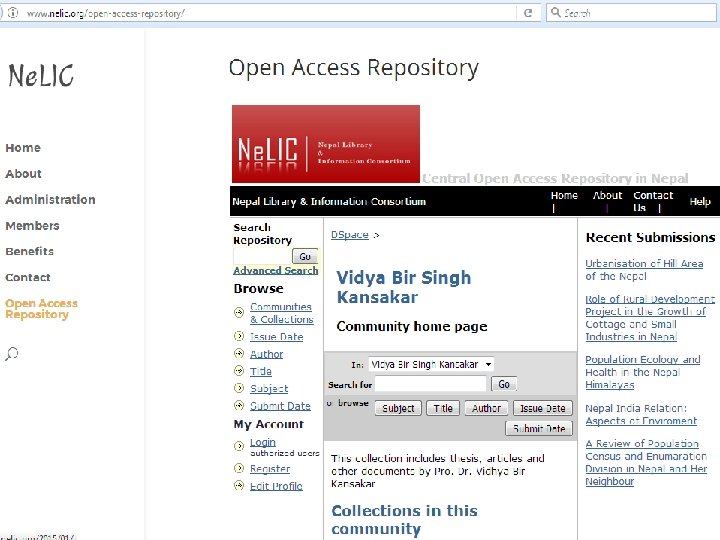Click DSpace breadcrumb link
The image size is (720, 540).
tap(349, 235)
